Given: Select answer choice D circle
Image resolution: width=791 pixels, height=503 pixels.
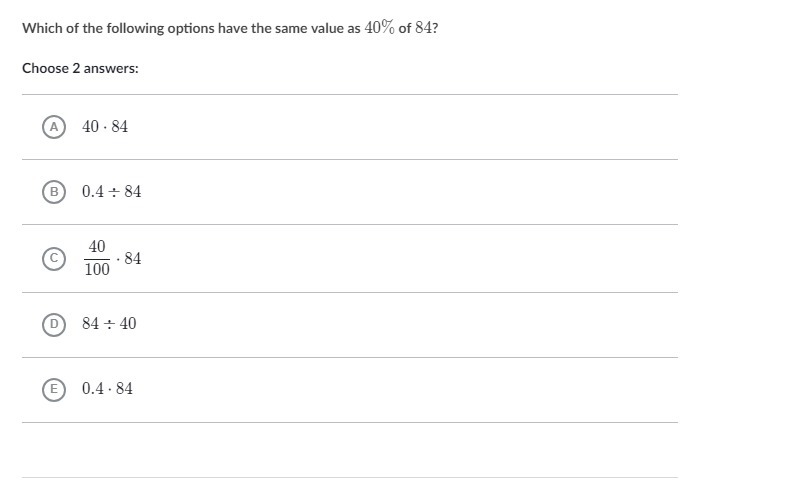Looking at the screenshot, I should (x=54, y=324).
